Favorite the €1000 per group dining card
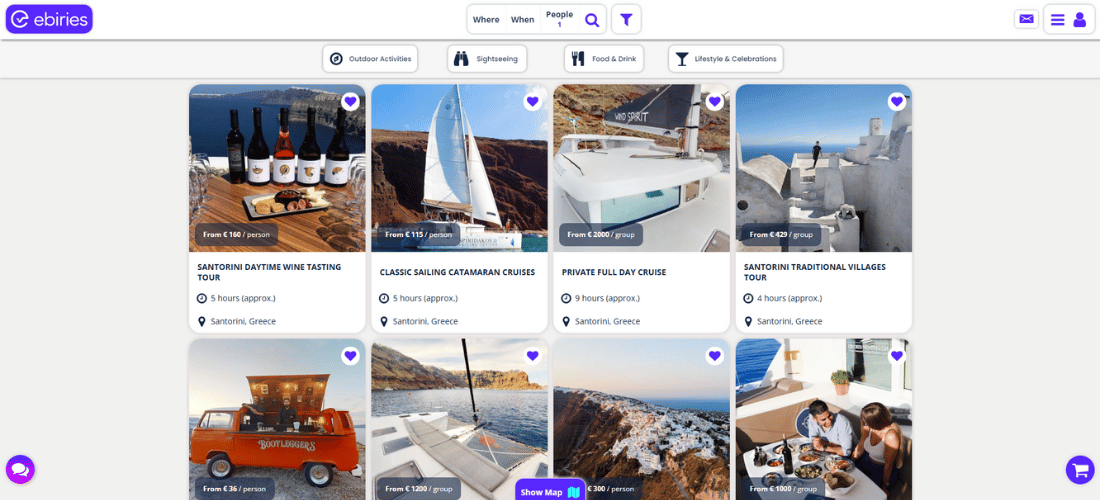Image resolution: width=1100 pixels, height=500 pixels. (x=897, y=356)
